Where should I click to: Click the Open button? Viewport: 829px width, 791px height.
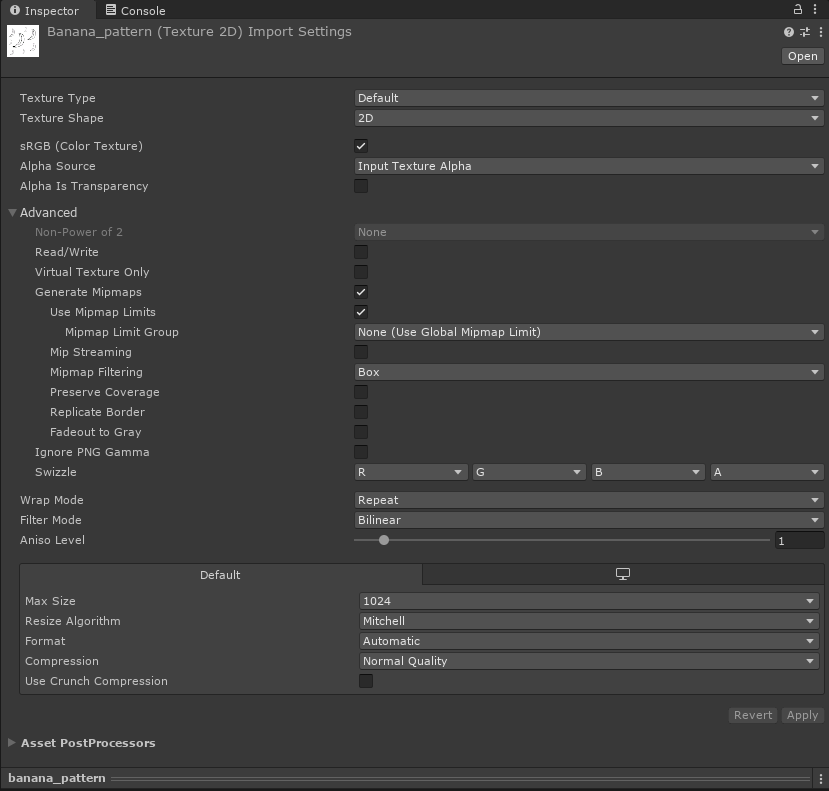802,56
